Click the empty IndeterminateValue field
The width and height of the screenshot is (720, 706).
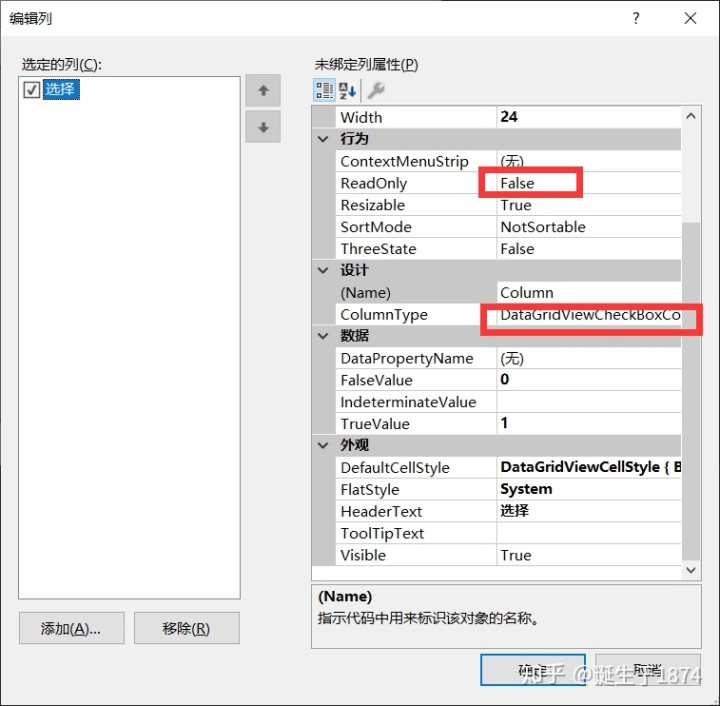point(589,402)
